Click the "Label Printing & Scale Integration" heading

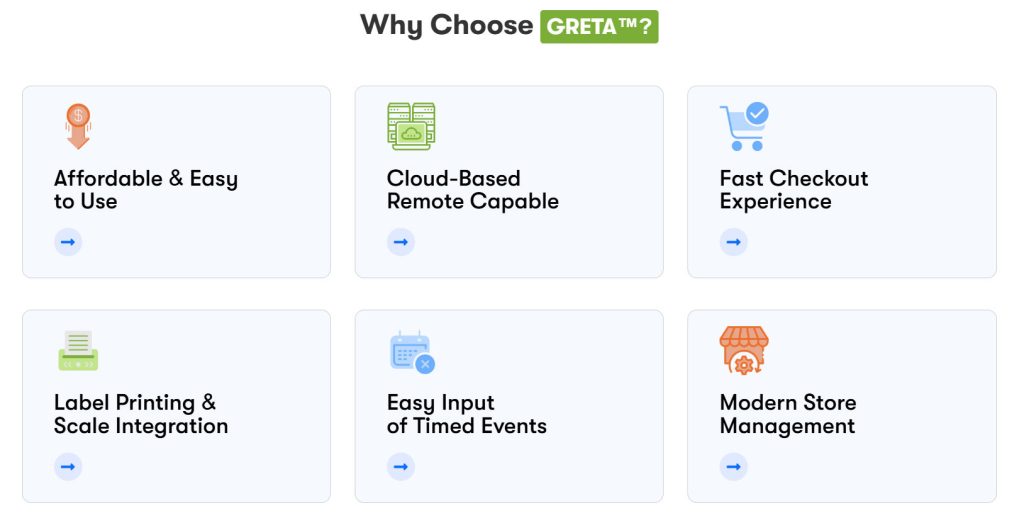[141, 414]
